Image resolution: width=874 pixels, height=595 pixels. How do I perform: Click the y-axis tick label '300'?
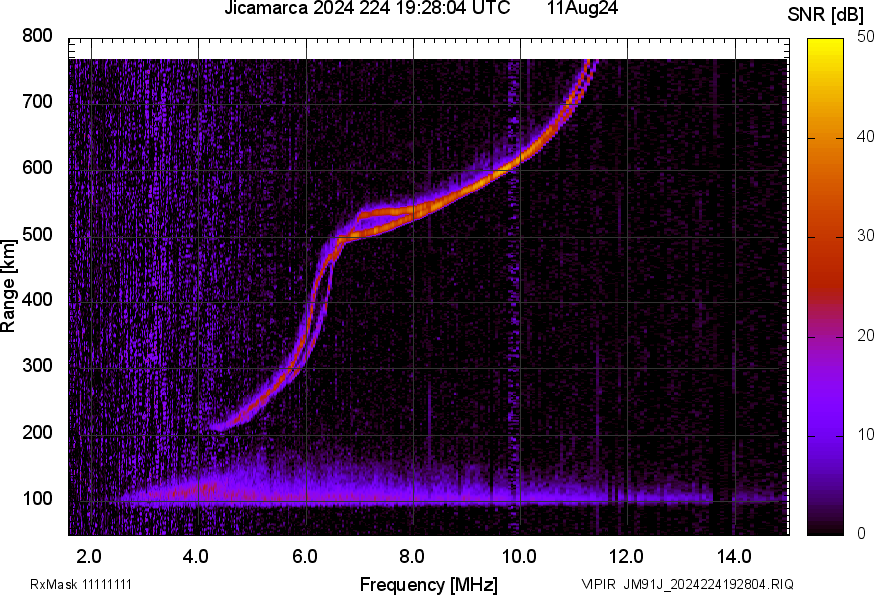pos(37,366)
